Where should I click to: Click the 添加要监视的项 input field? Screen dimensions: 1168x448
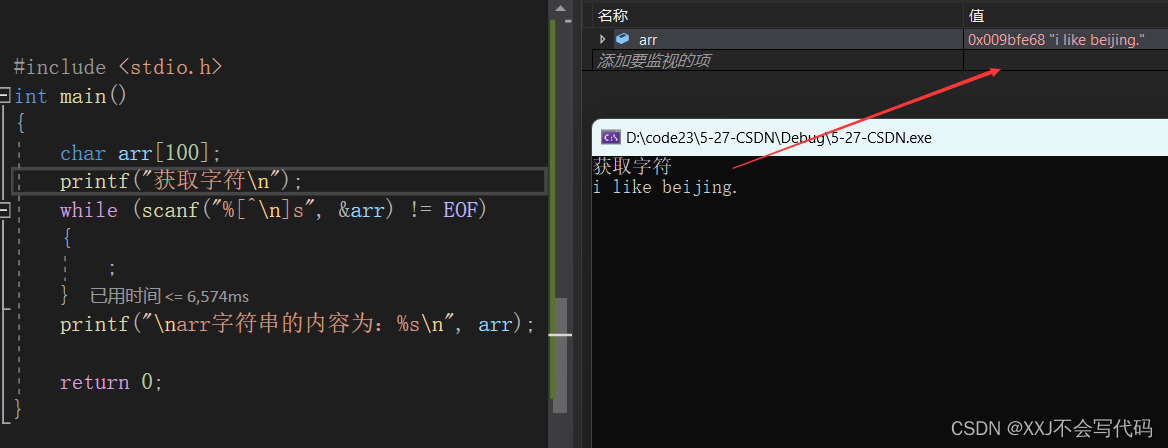[x=778, y=60]
